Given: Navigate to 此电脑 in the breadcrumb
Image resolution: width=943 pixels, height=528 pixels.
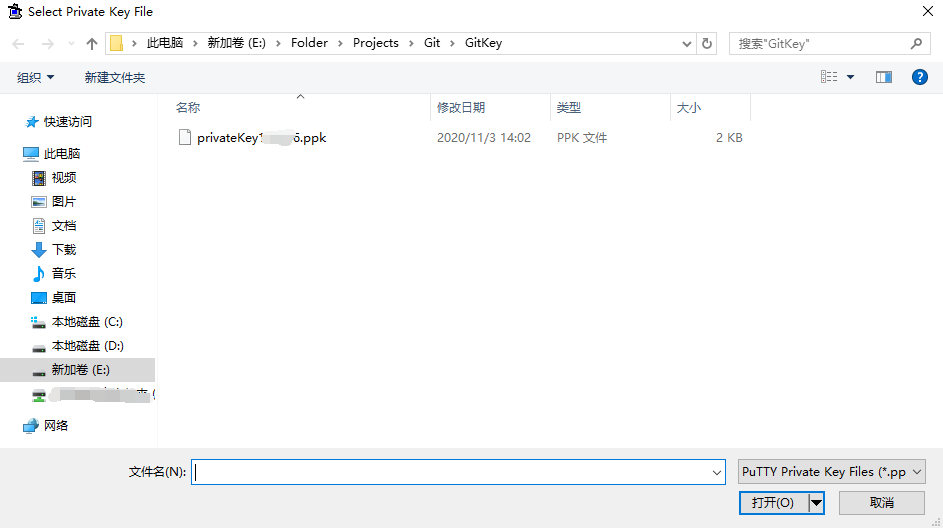Looking at the screenshot, I should [x=165, y=43].
